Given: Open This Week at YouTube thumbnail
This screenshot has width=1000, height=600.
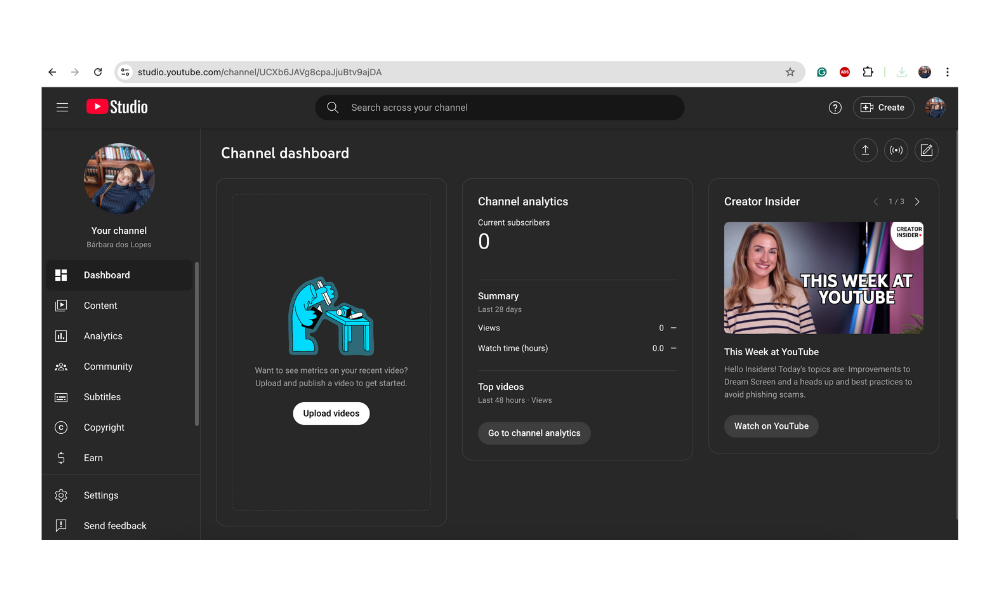Looking at the screenshot, I should click(823, 278).
